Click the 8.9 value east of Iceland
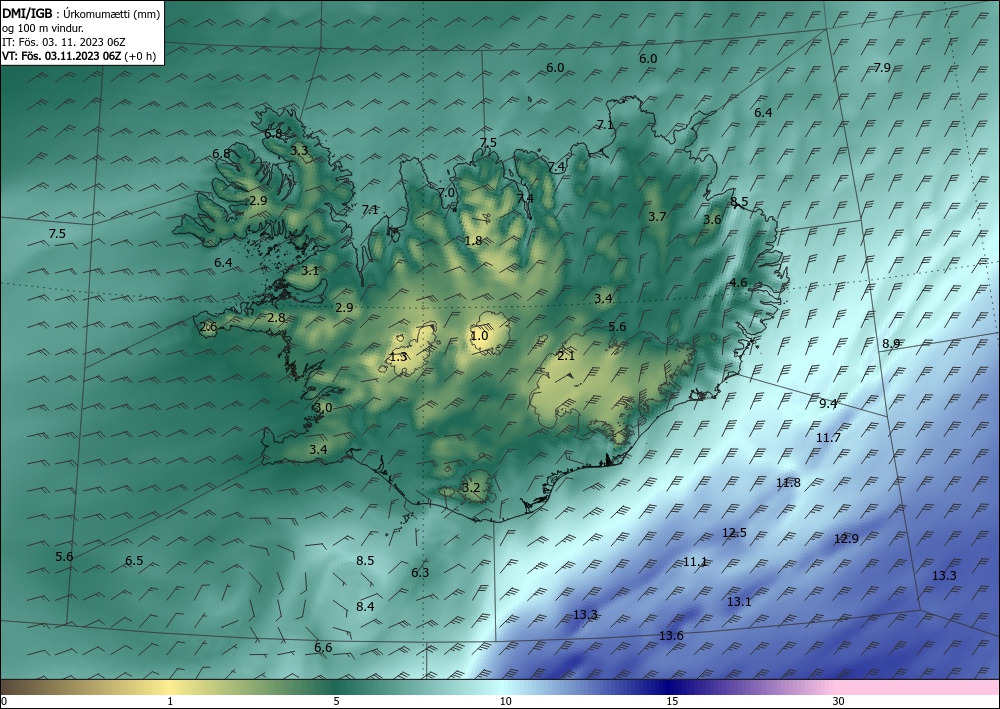Viewport: 1000px width, 709px height. [891, 344]
